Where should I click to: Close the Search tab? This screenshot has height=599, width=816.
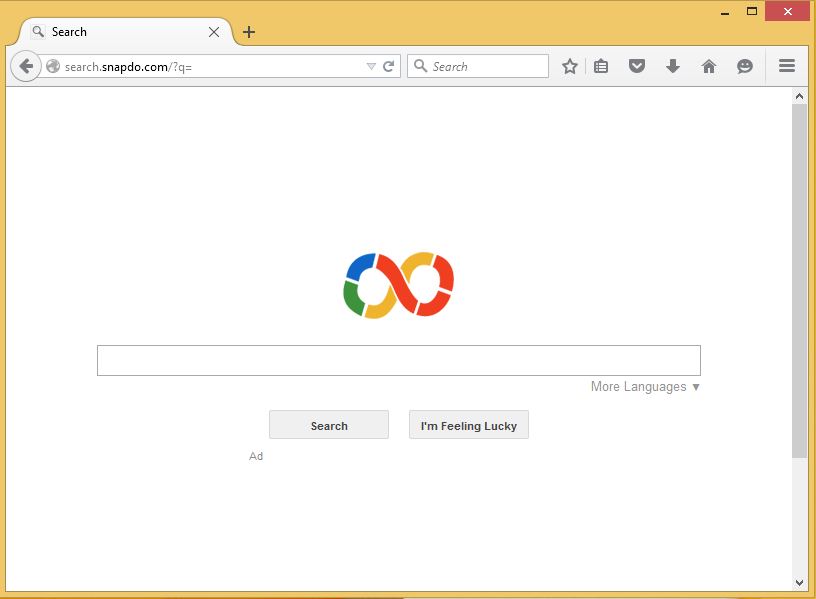[x=214, y=32]
